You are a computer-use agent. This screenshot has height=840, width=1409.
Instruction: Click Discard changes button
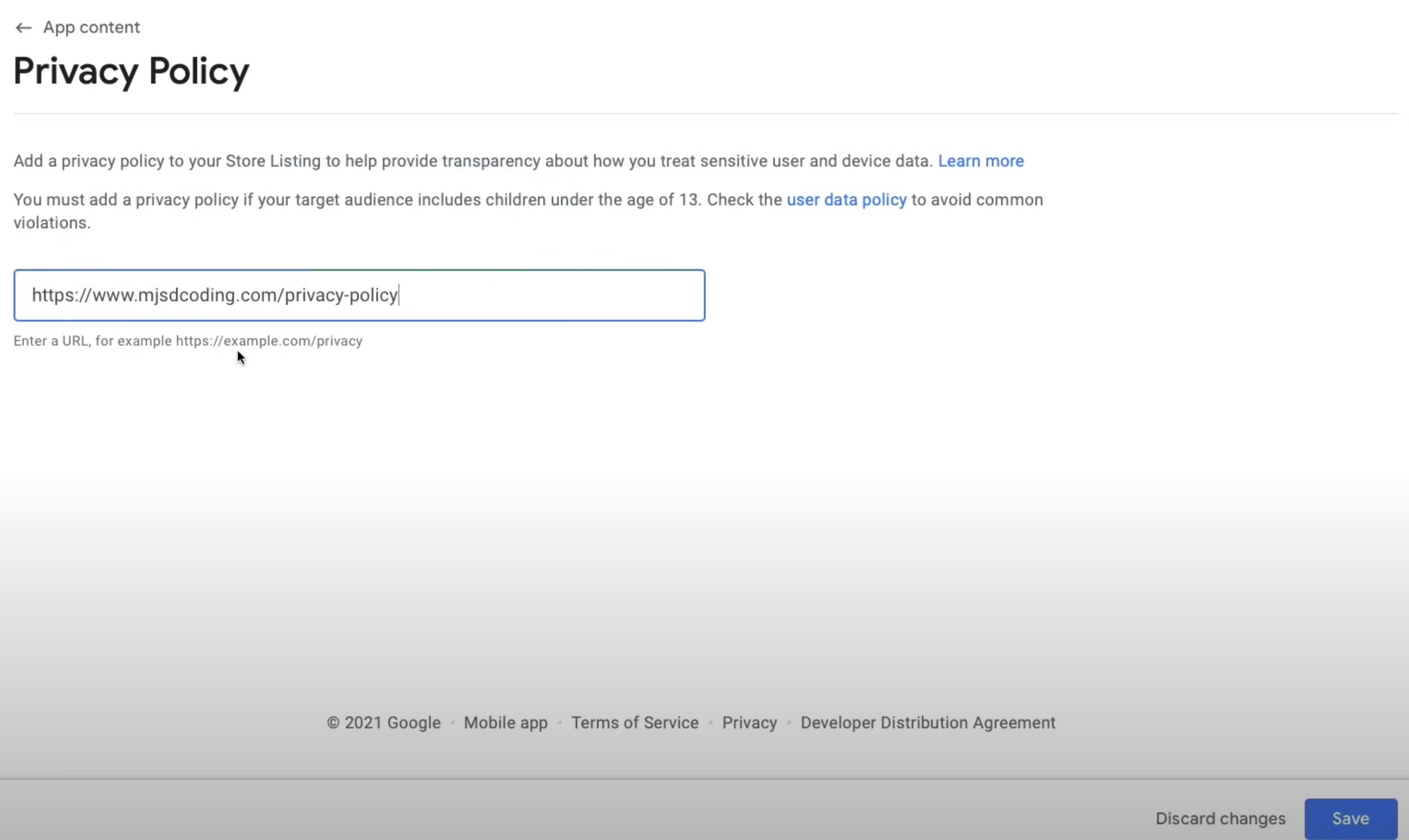1220,818
